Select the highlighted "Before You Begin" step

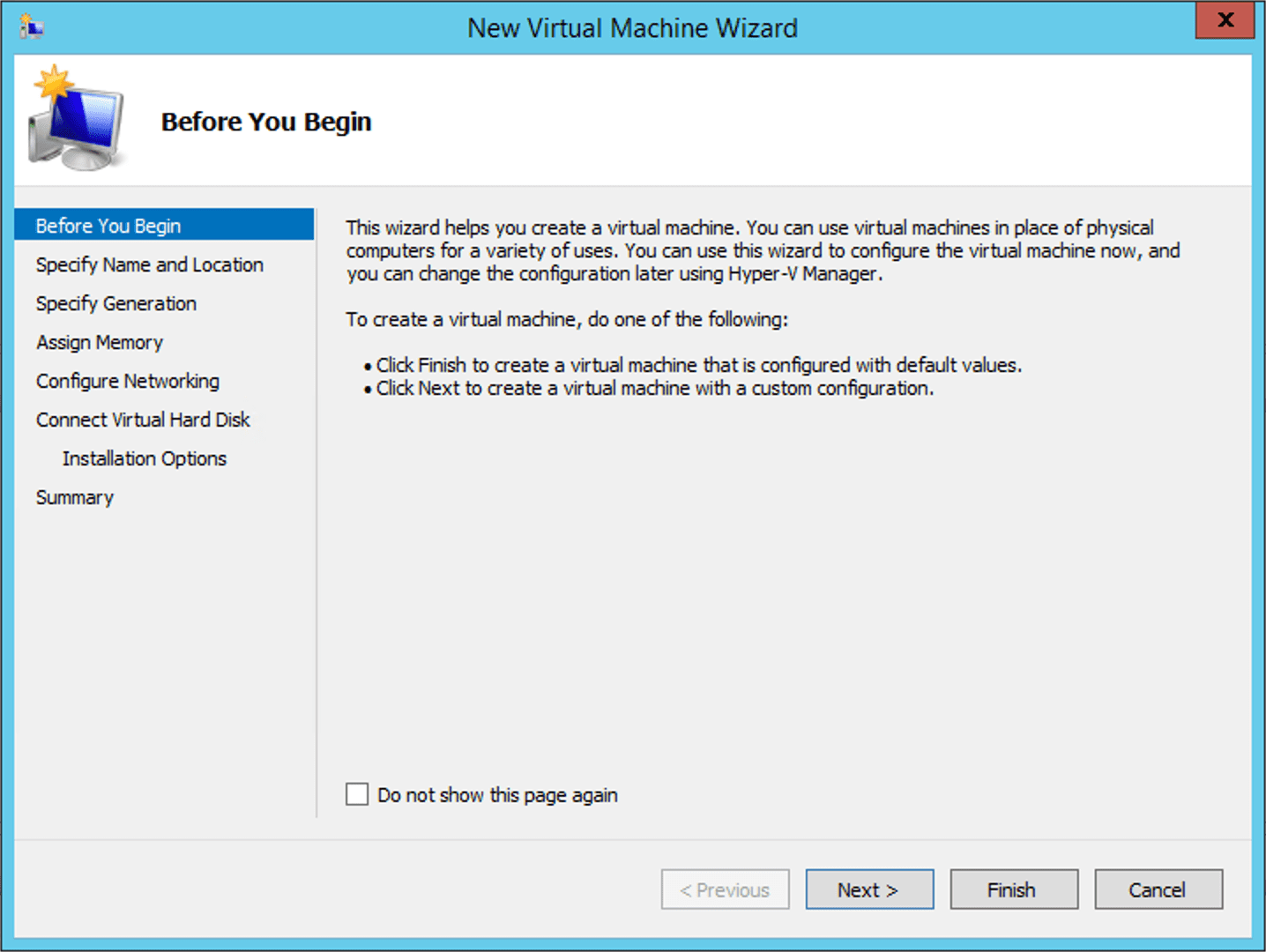108,226
